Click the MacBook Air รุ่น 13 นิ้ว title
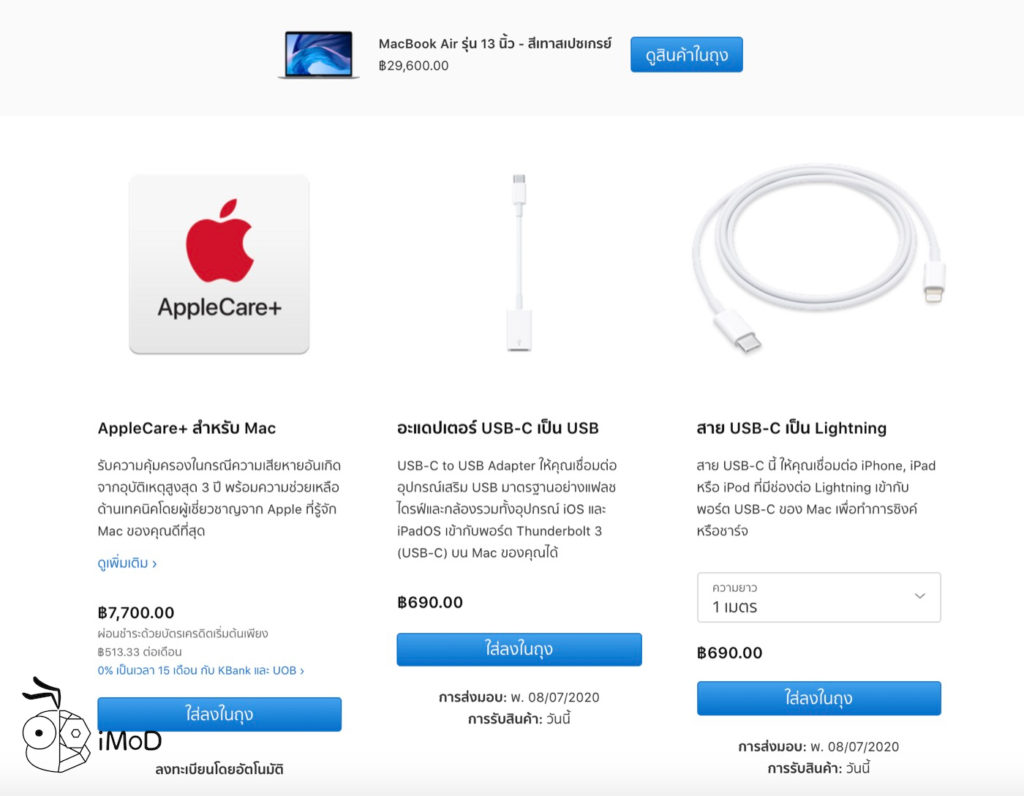1024x796 pixels. (495, 44)
